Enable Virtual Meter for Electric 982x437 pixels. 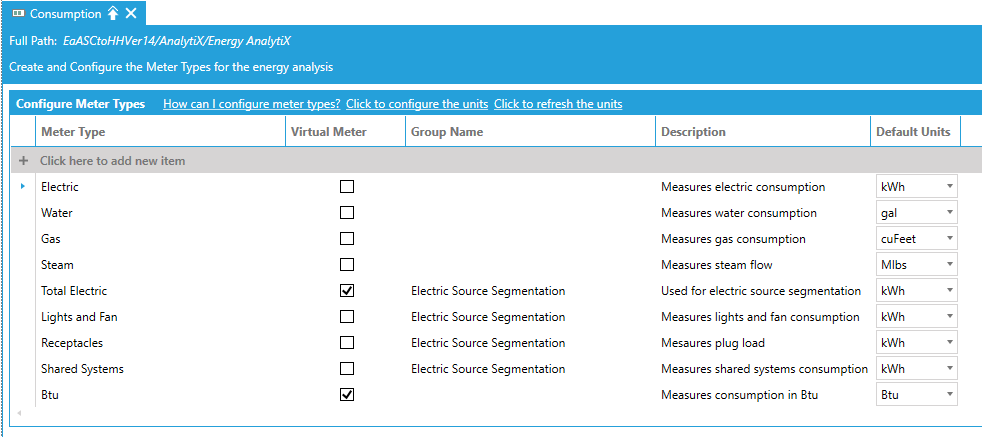[347, 187]
